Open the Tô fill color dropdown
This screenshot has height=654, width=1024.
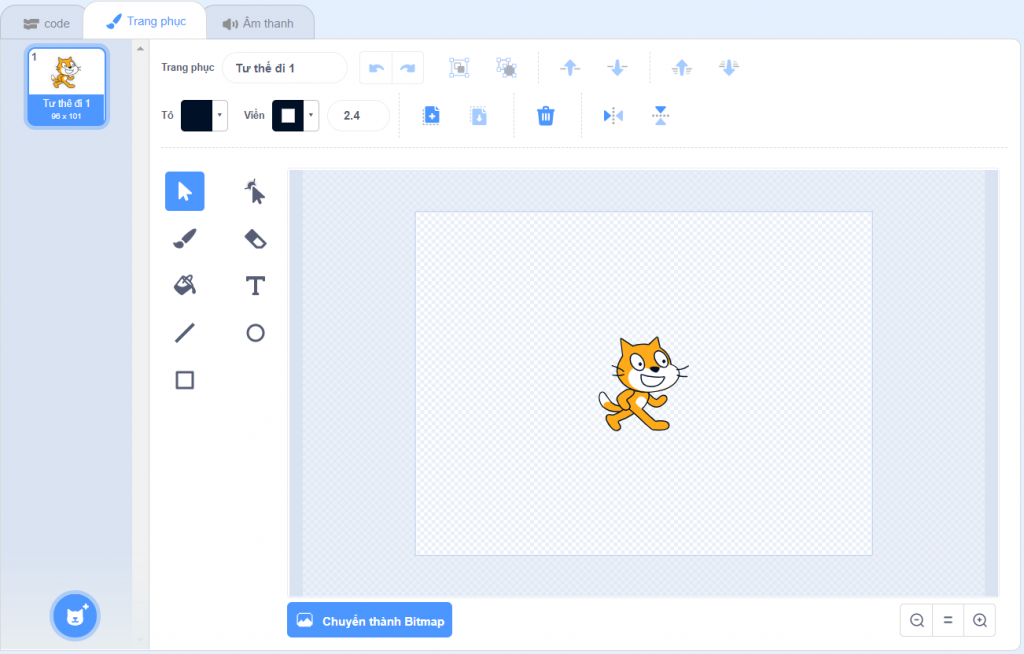(x=220, y=116)
